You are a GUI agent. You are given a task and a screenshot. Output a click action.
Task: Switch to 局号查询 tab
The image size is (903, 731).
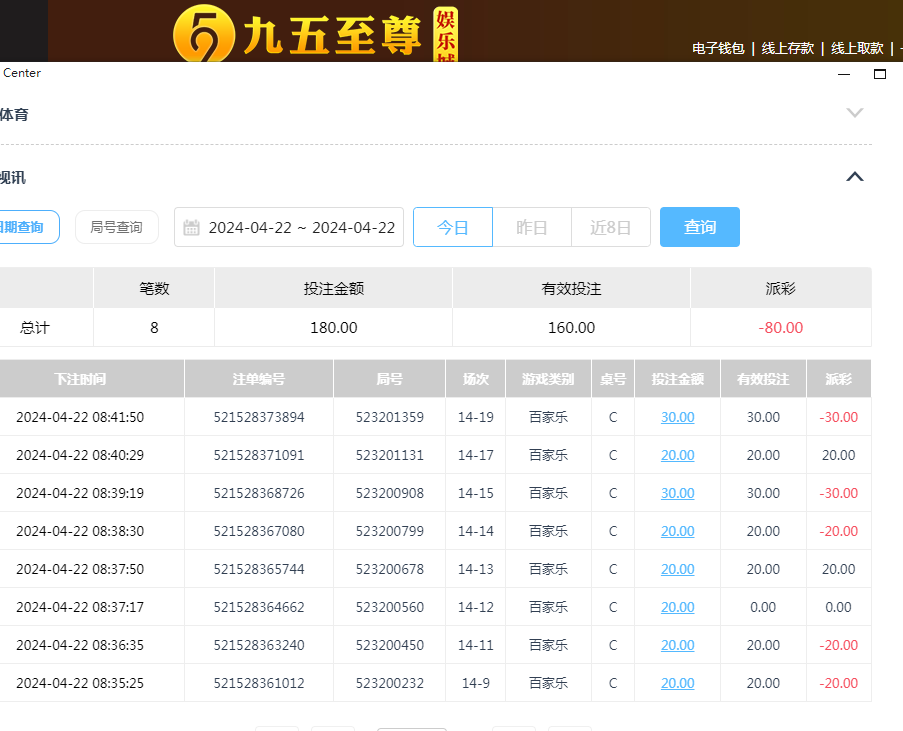pos(116,227)
